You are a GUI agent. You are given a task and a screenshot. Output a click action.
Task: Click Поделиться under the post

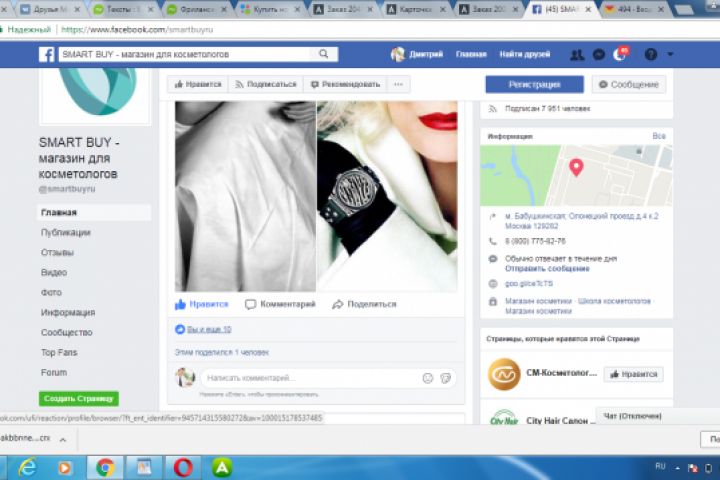click(x=365, y=304)
